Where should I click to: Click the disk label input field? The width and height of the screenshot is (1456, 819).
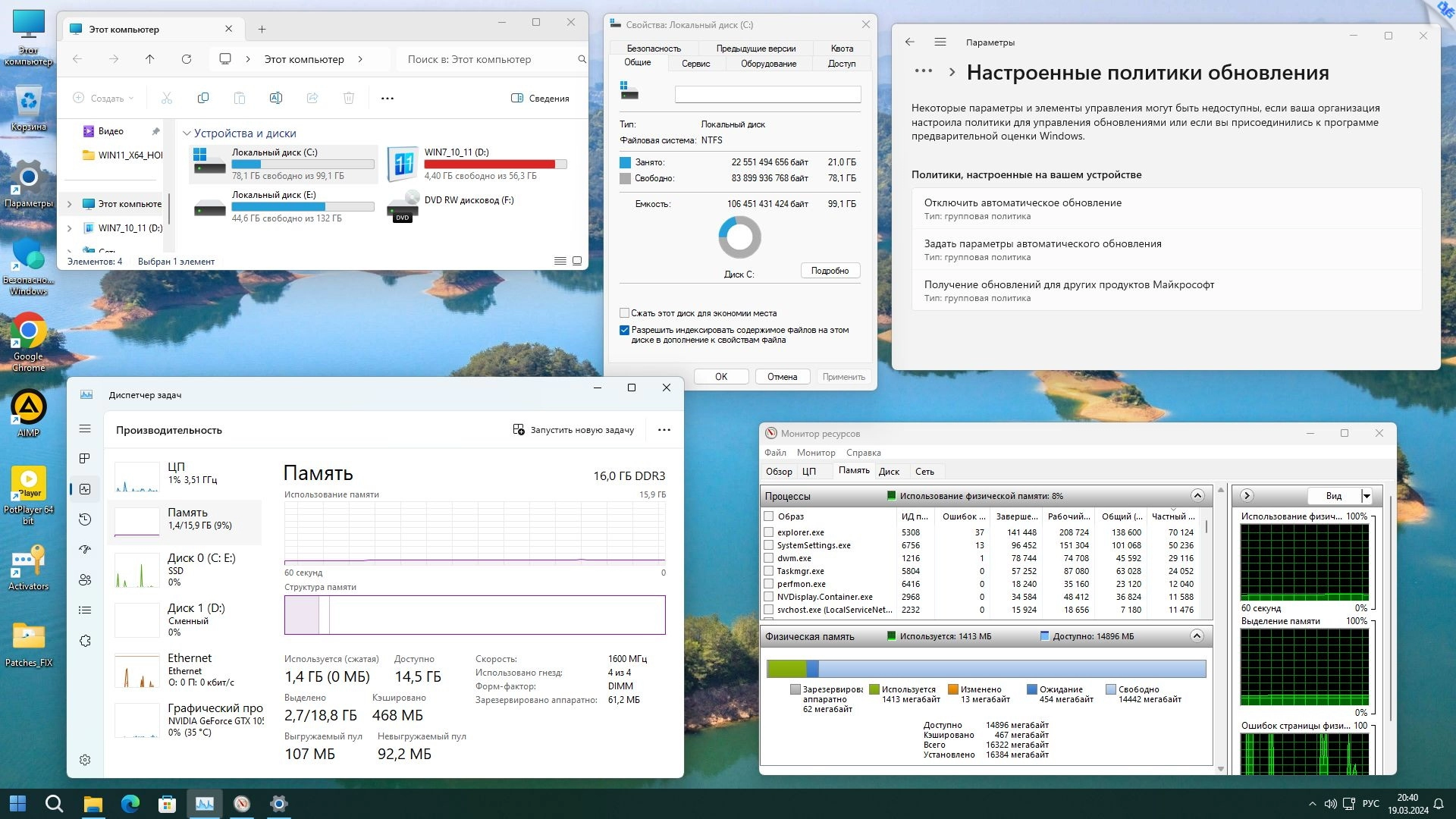pyautogui.click(x=767, y=94)
